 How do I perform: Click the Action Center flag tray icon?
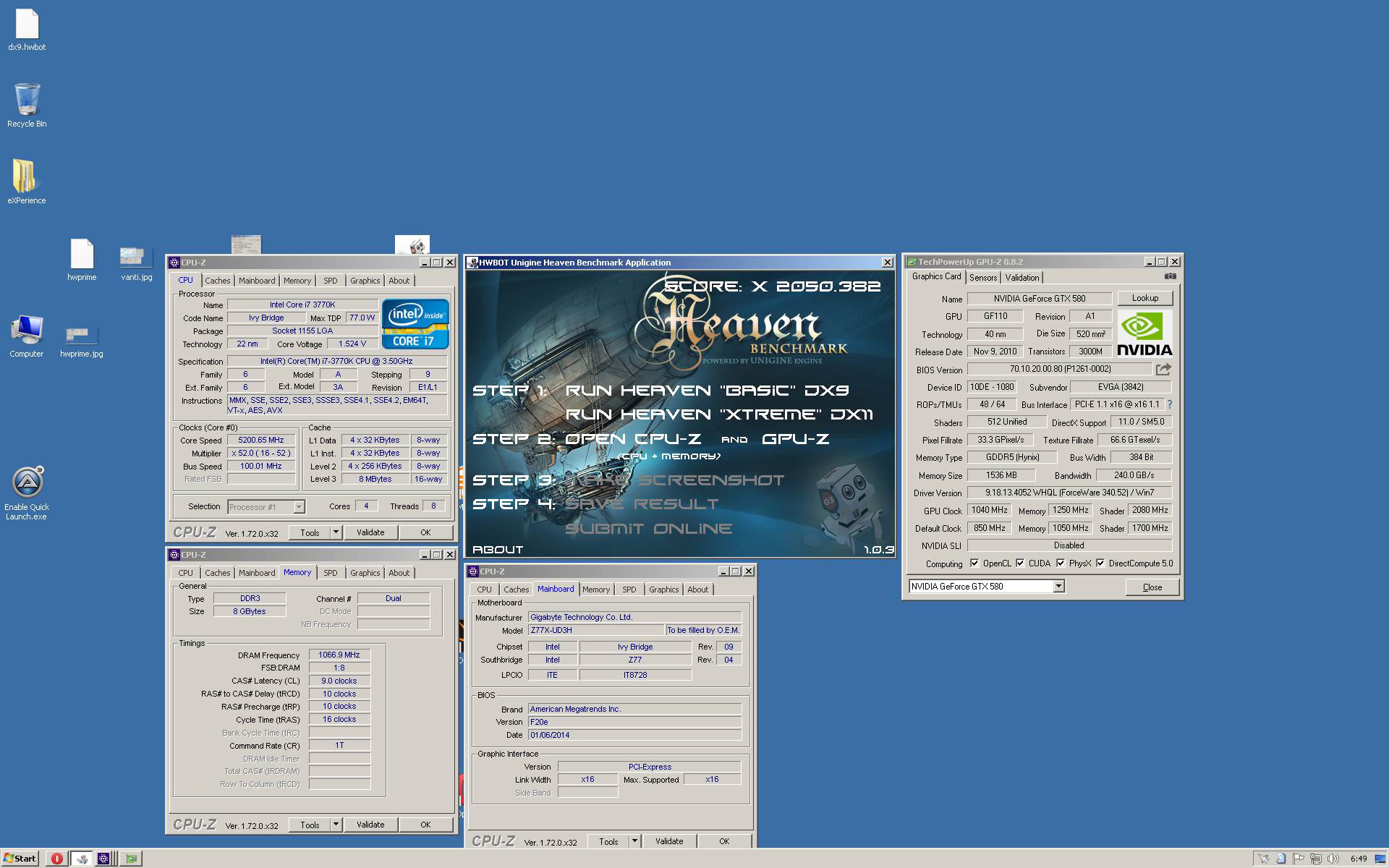[x=1299, y=859]
